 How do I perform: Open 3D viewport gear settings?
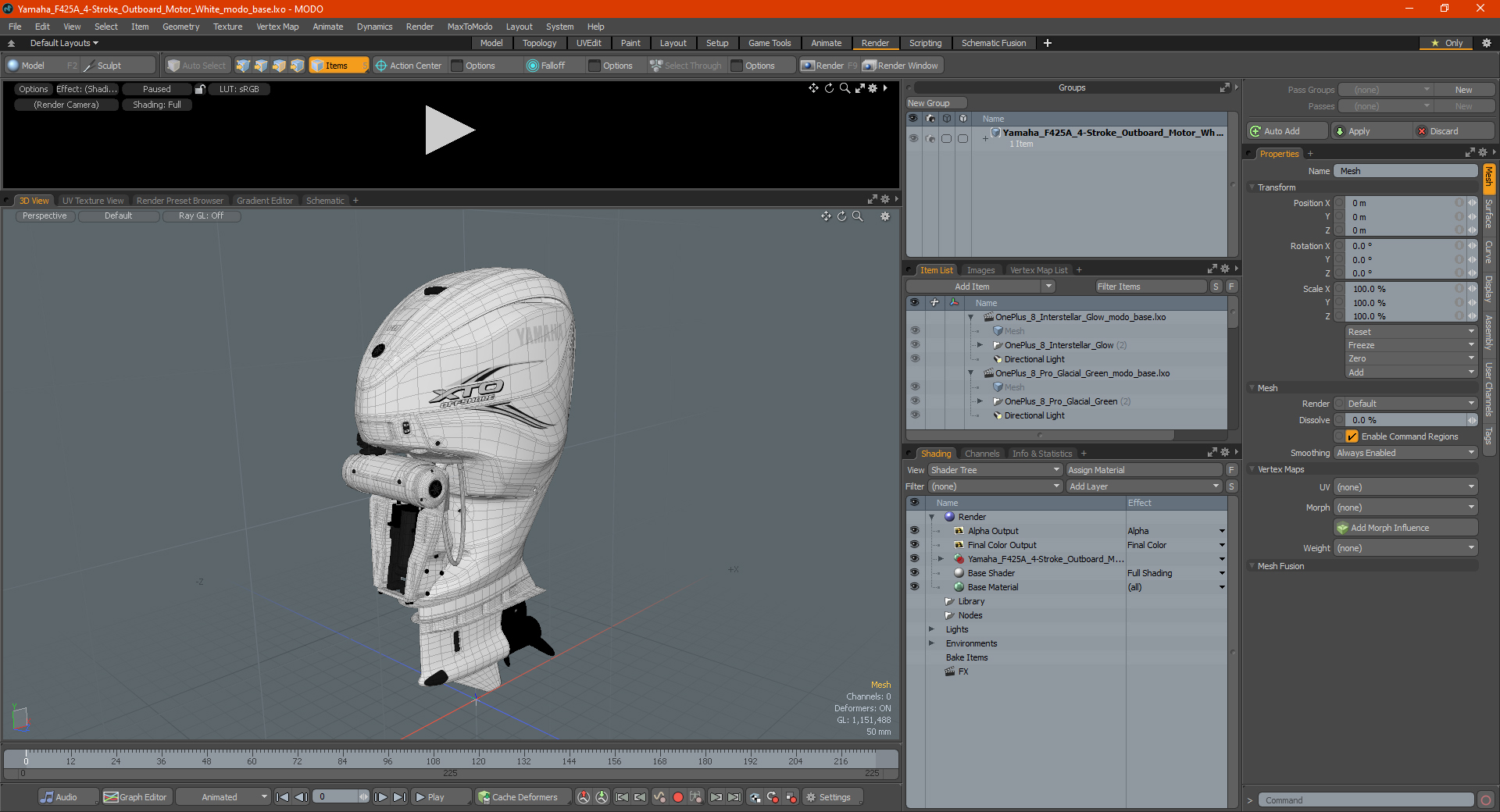coord(885,216)
